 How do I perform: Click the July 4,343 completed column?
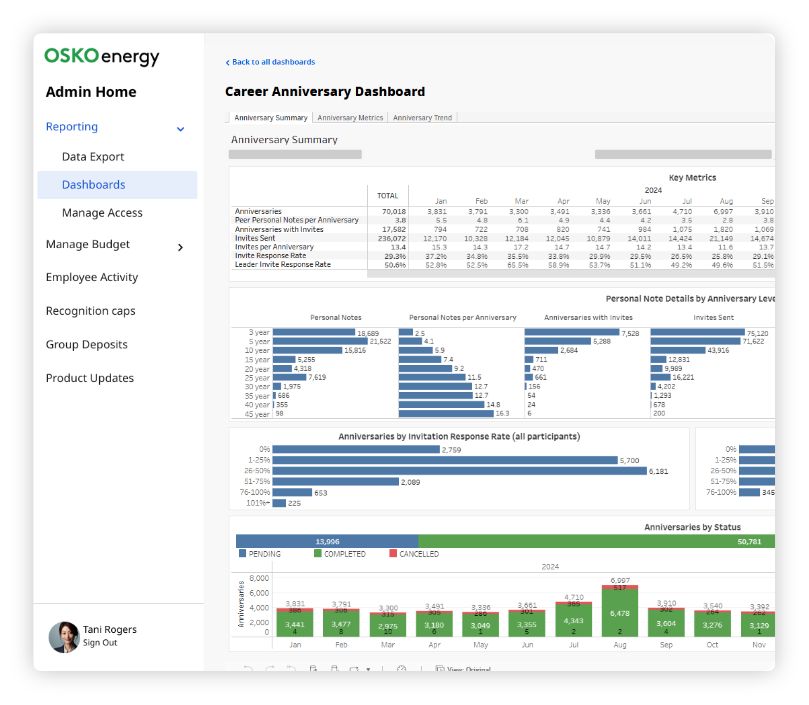pyautogui.click(x=574, y=621)
